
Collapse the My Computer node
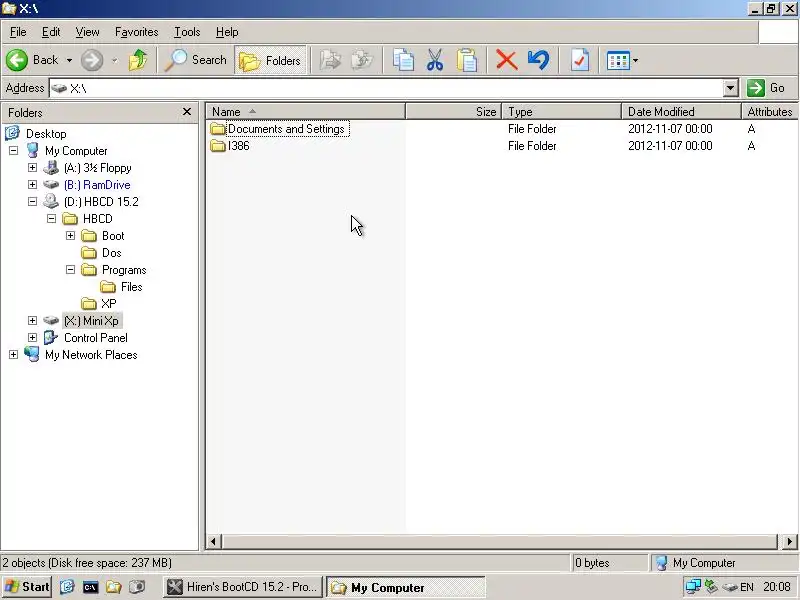point(14,151)
